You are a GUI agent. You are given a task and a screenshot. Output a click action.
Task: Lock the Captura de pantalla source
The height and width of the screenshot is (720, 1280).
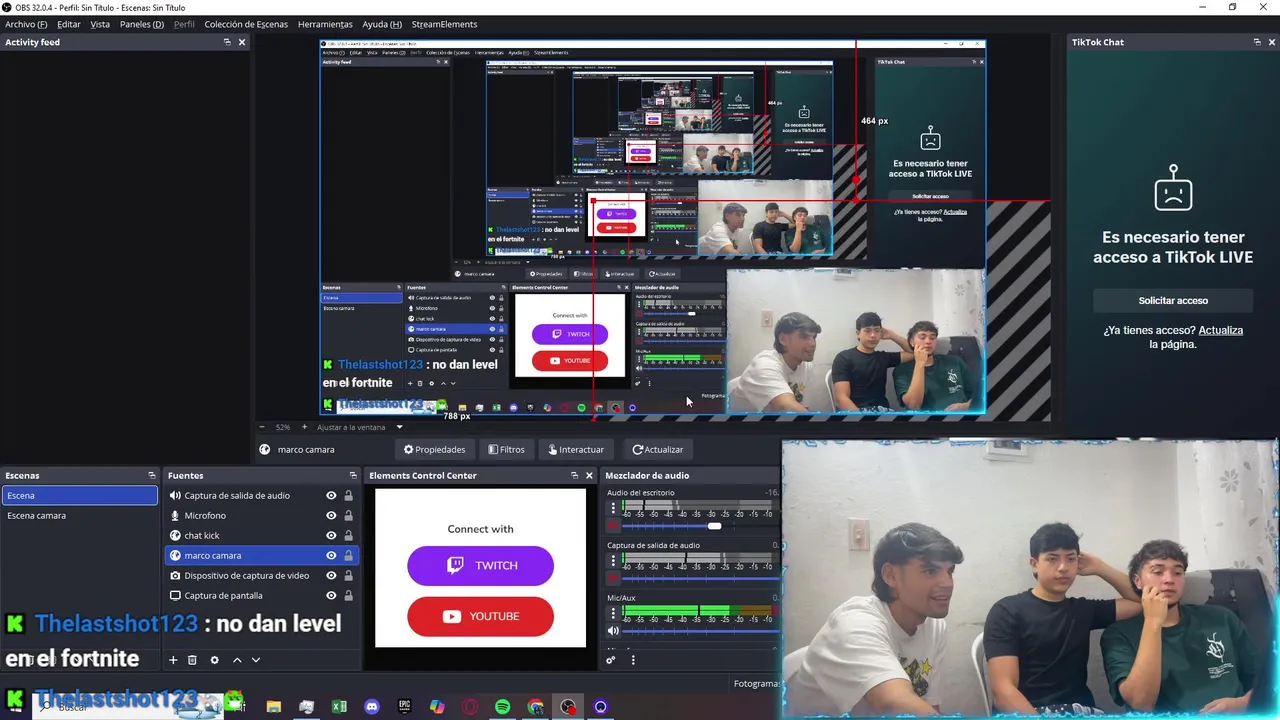[x=348, y=595]
